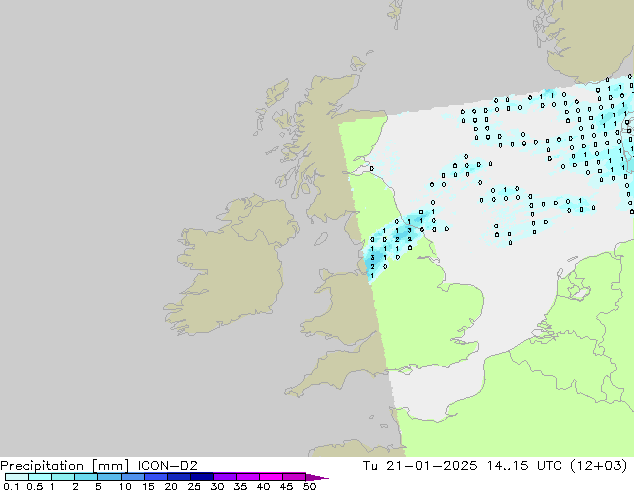Click the 0.1–0.5 mm palest legend swatch
634x490 pixels.
[17, 477]
